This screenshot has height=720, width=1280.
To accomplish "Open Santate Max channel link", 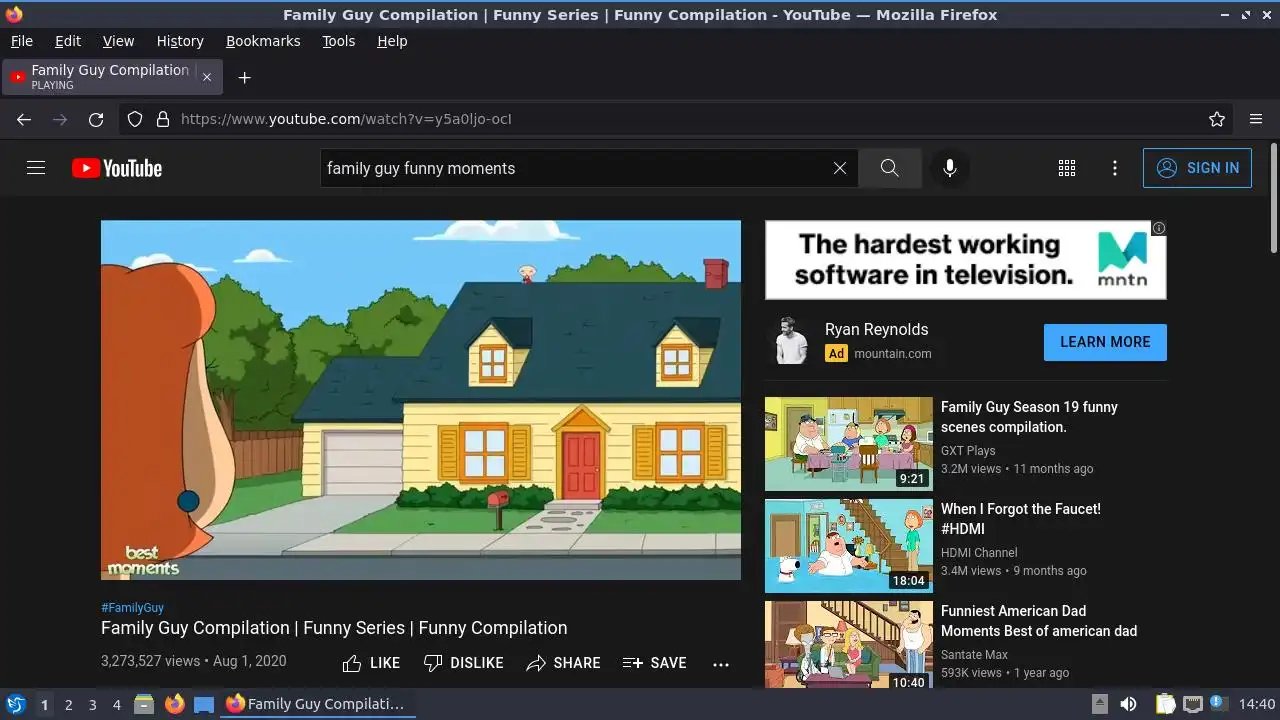I will [974, 655].
